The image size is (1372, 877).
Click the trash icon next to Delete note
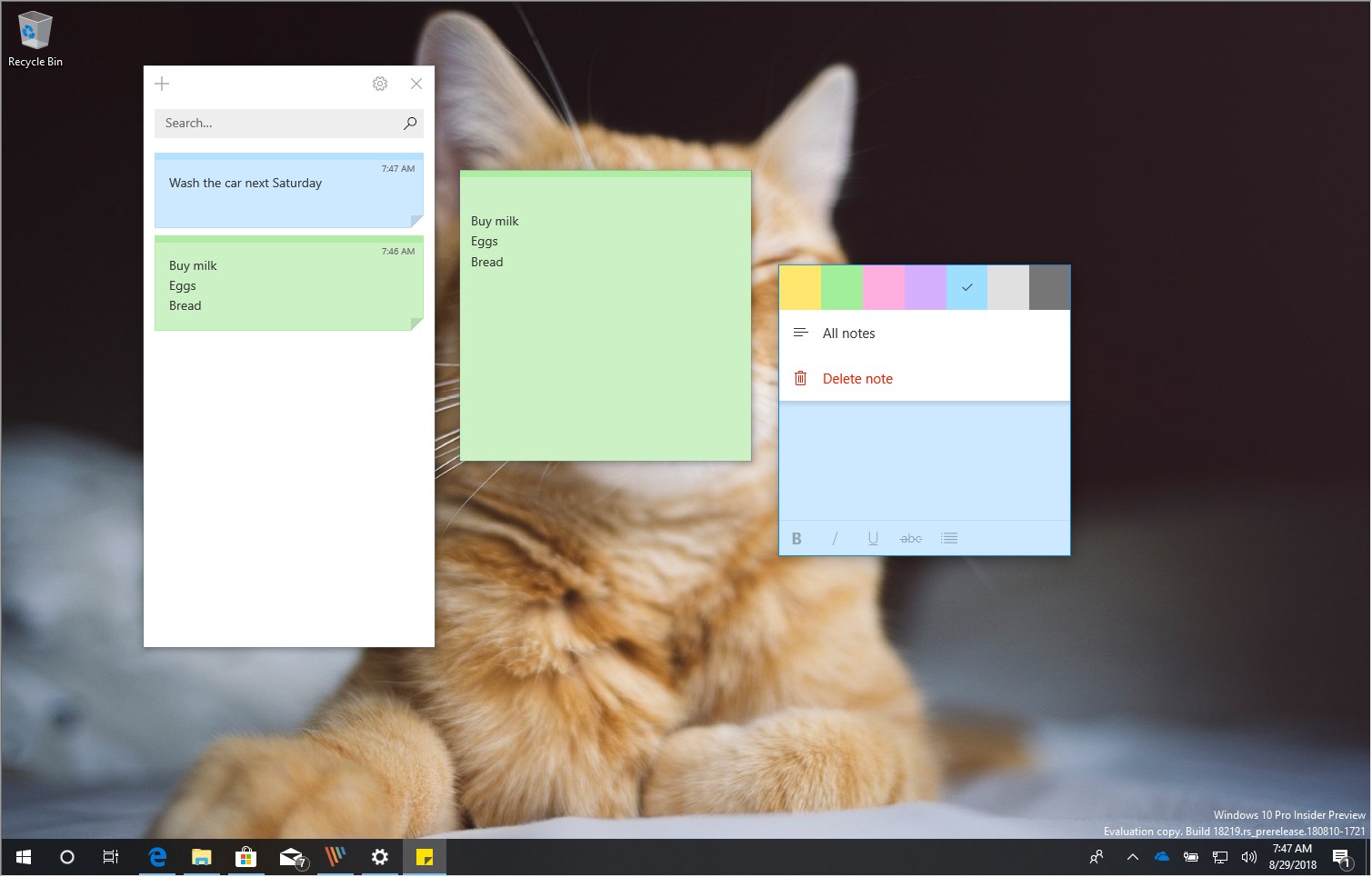tap(800, 378)
